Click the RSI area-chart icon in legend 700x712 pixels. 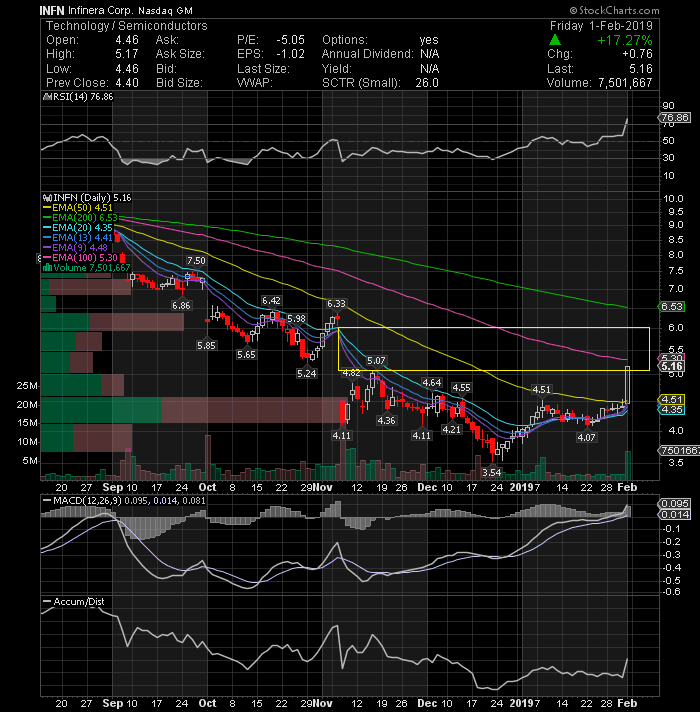click(x=46, y=97)
